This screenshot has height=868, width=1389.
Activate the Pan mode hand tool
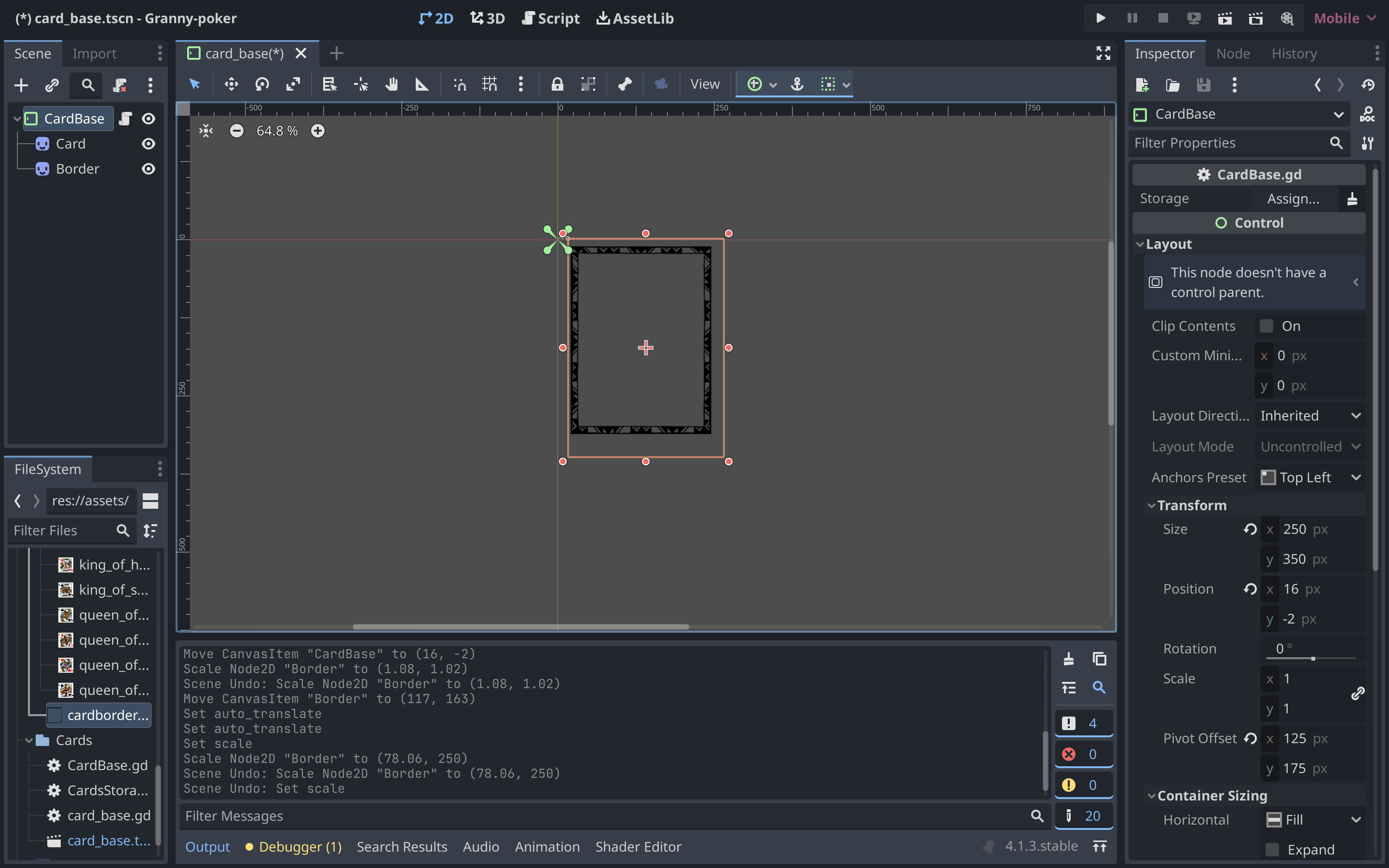tap(392, 84)
